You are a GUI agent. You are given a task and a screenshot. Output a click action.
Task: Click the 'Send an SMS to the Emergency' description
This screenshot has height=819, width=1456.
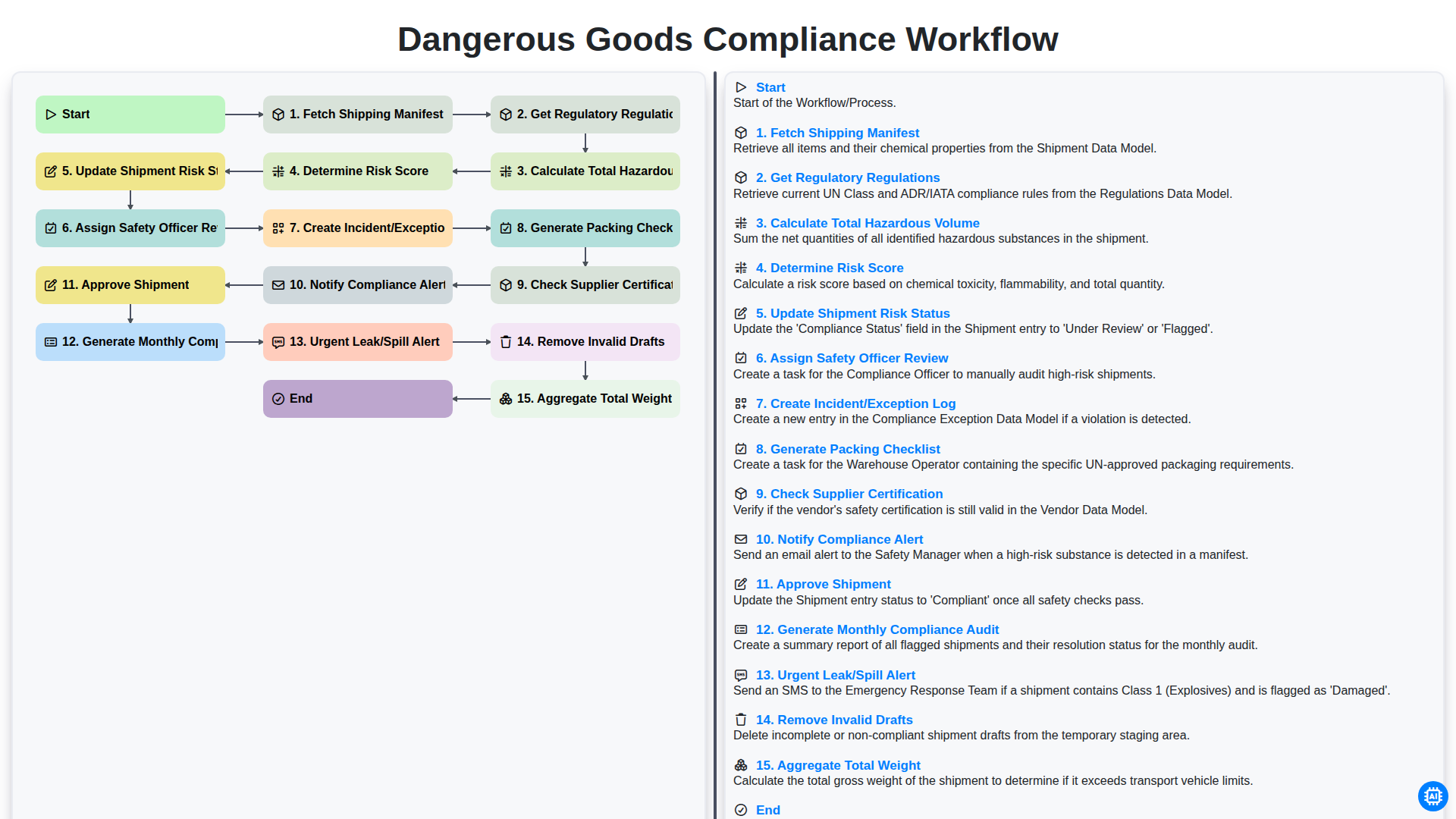click(1062, 691)
